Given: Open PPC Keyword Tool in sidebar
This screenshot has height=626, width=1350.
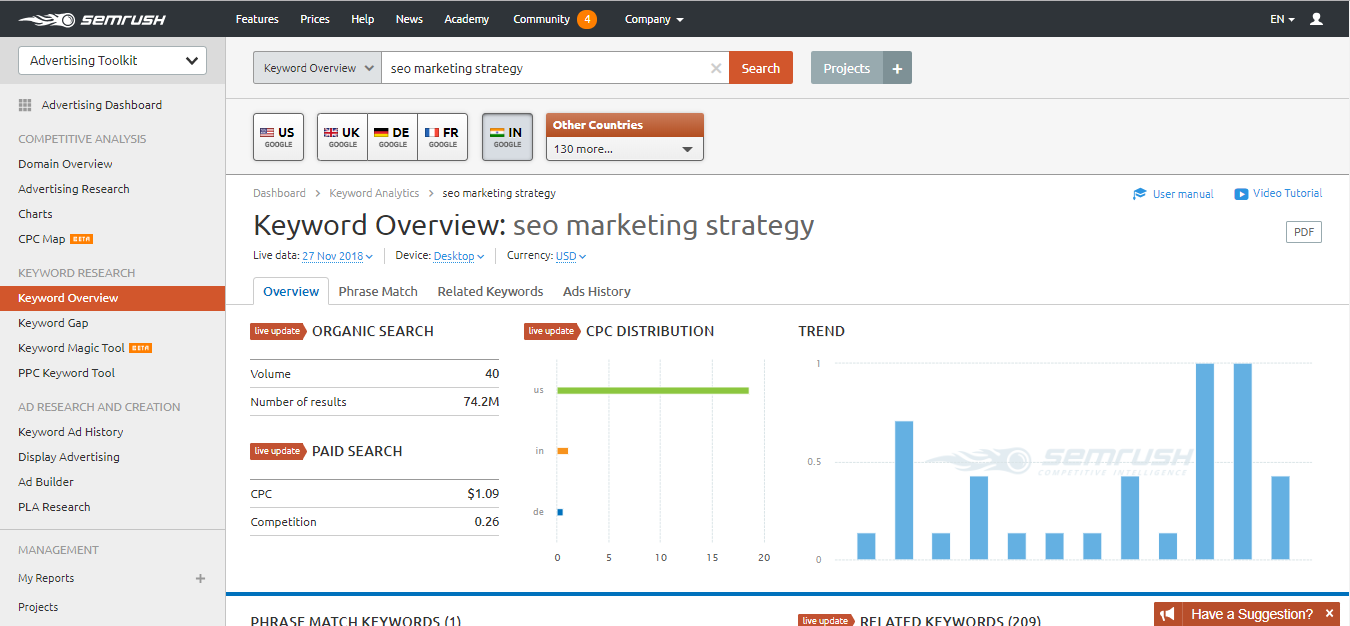Looking at the screenshot, I should point(66,373).
